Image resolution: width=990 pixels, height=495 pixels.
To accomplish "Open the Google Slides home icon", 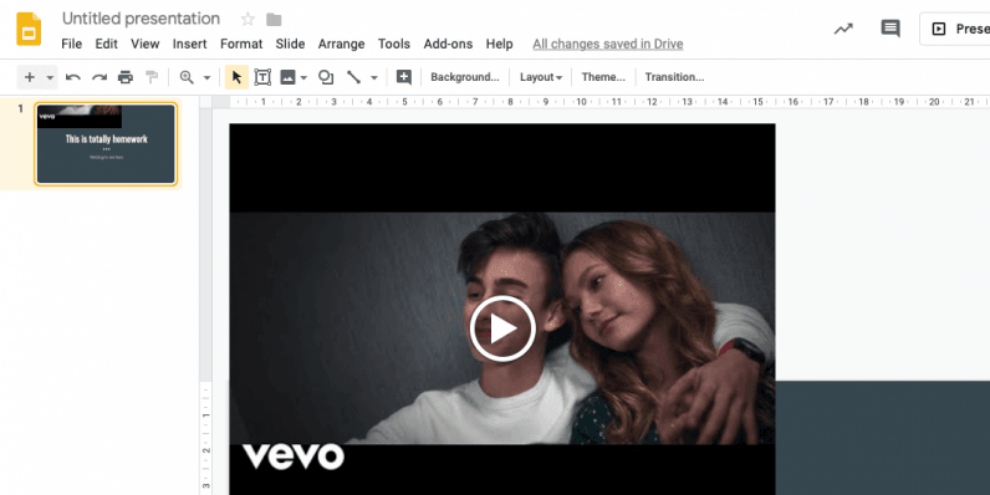I will 29,29.
